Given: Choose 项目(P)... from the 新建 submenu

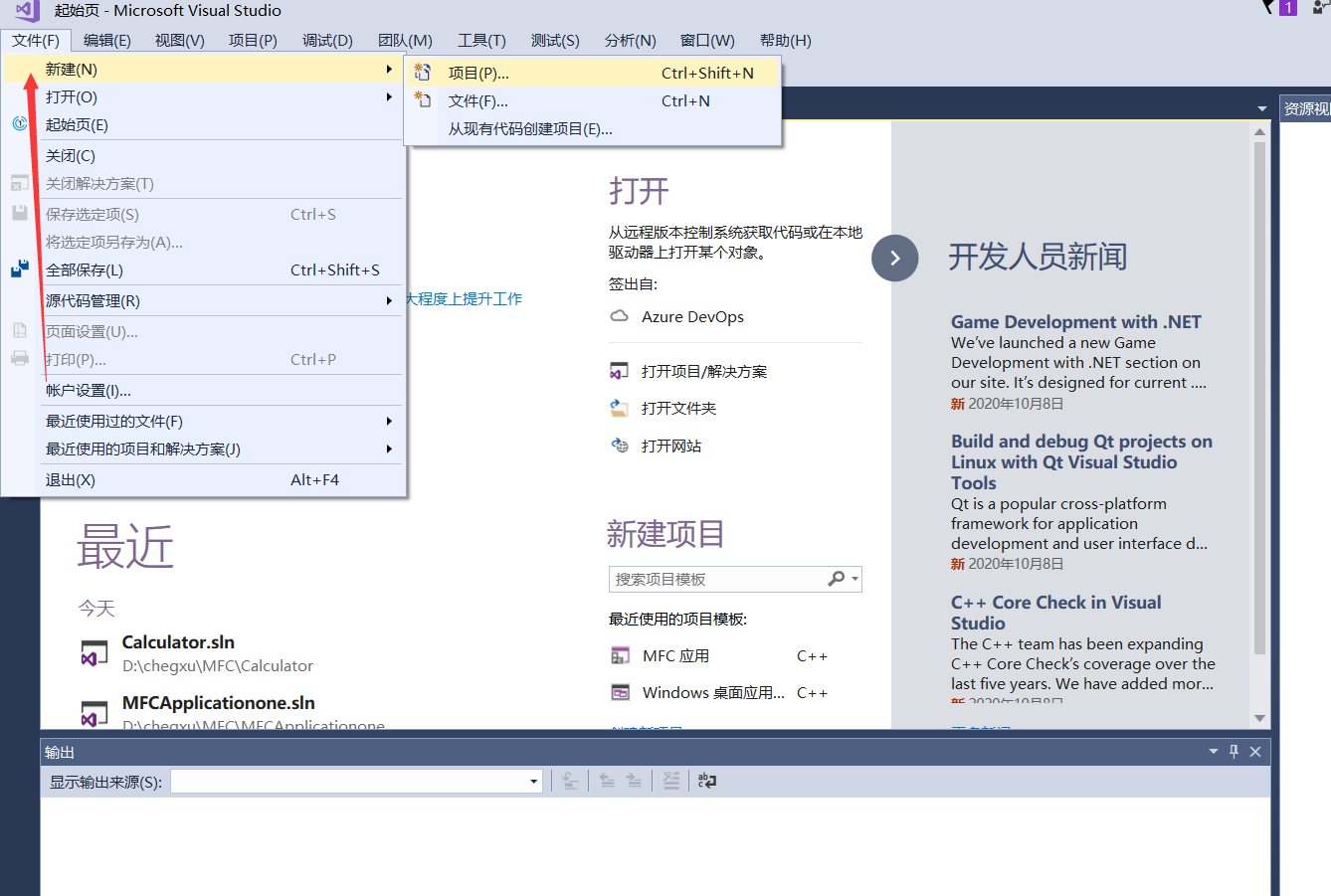Looking at the screenshot, I should point(593,73).
